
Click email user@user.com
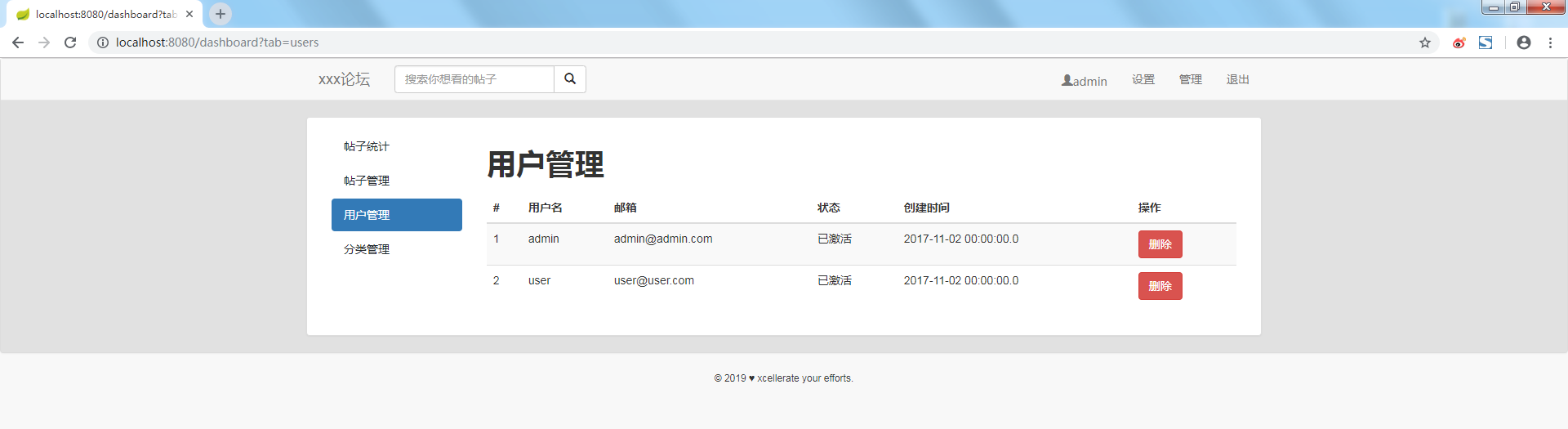click(654, 280)
